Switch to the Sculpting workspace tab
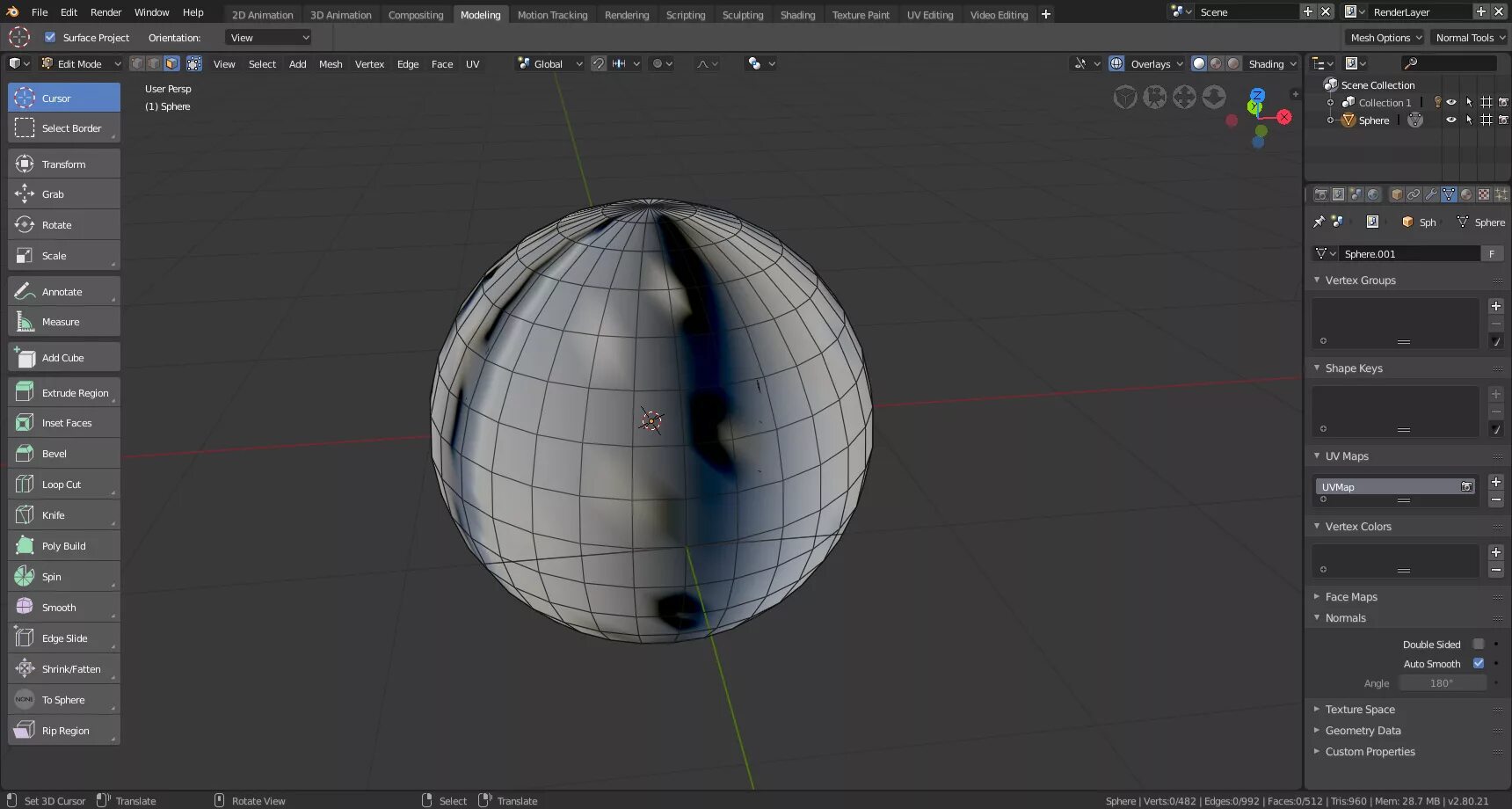 point(742,15)
